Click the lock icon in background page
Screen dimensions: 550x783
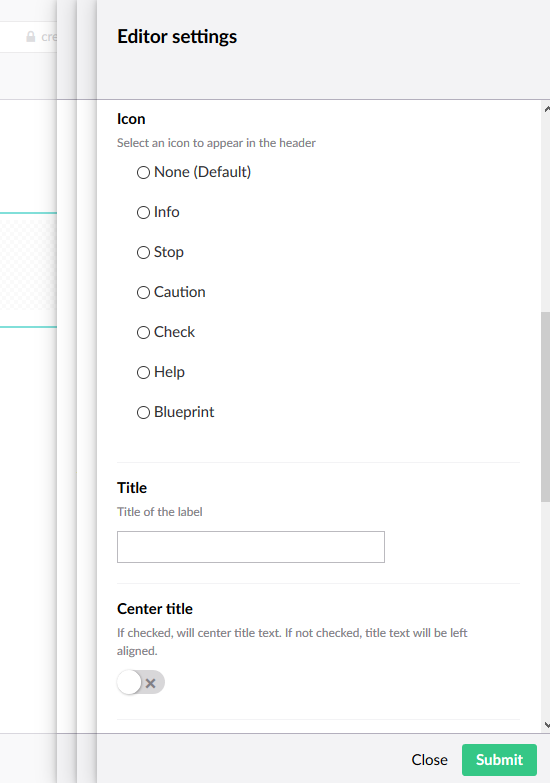click(31, 36)
